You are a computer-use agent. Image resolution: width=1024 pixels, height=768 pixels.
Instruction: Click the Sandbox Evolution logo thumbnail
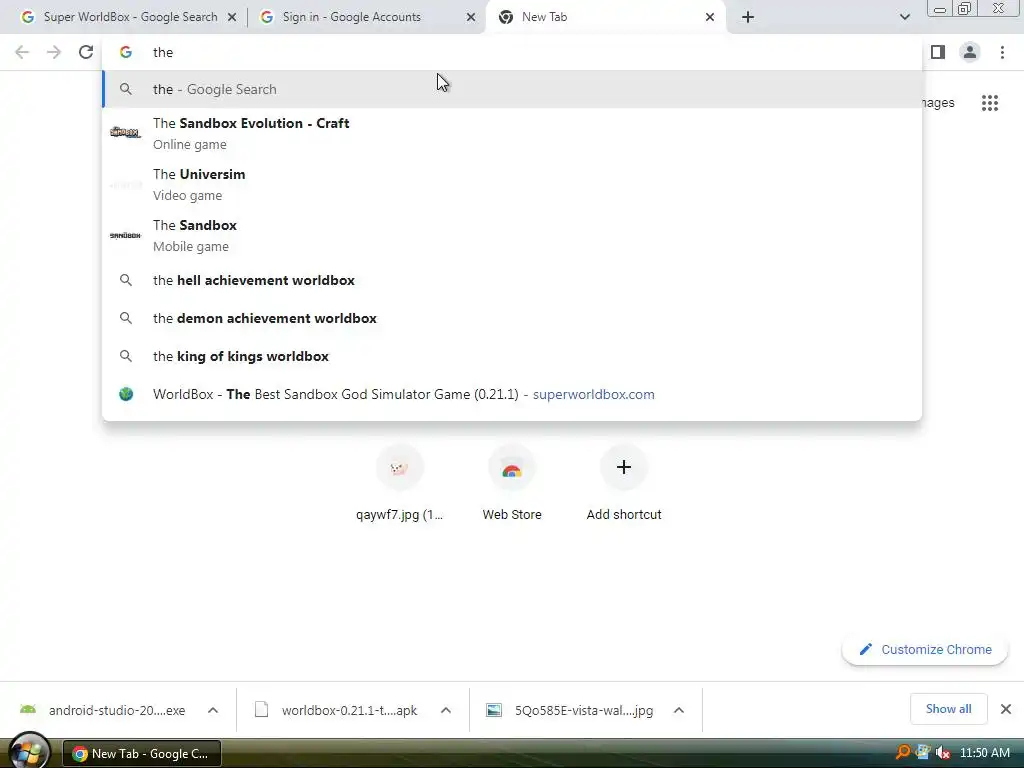[125, 133]
